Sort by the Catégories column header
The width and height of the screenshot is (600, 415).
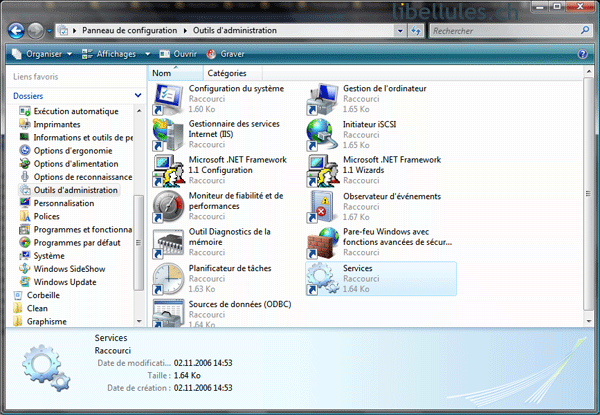coord(233,73)
